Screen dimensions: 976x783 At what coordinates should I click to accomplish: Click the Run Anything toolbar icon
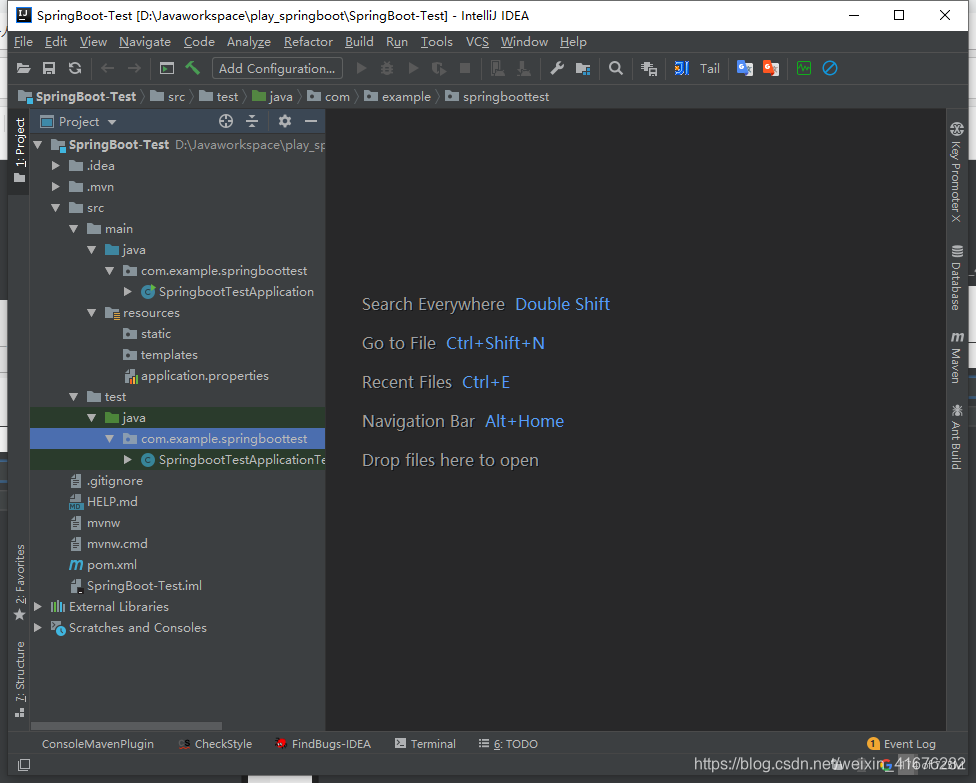167,68
